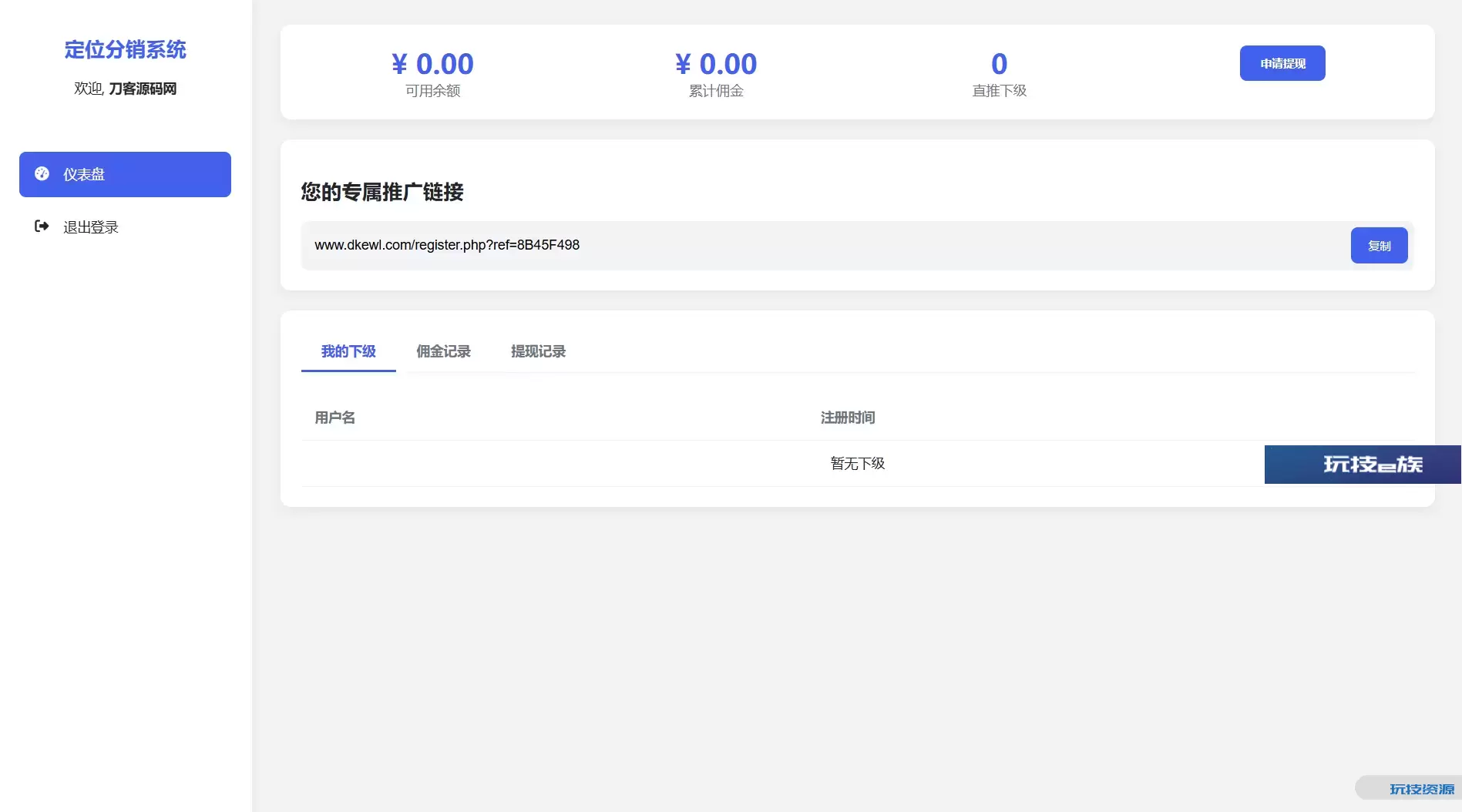Click the 用户名 column header
The image size is (1462, 812).
click(x=335, y=418)
